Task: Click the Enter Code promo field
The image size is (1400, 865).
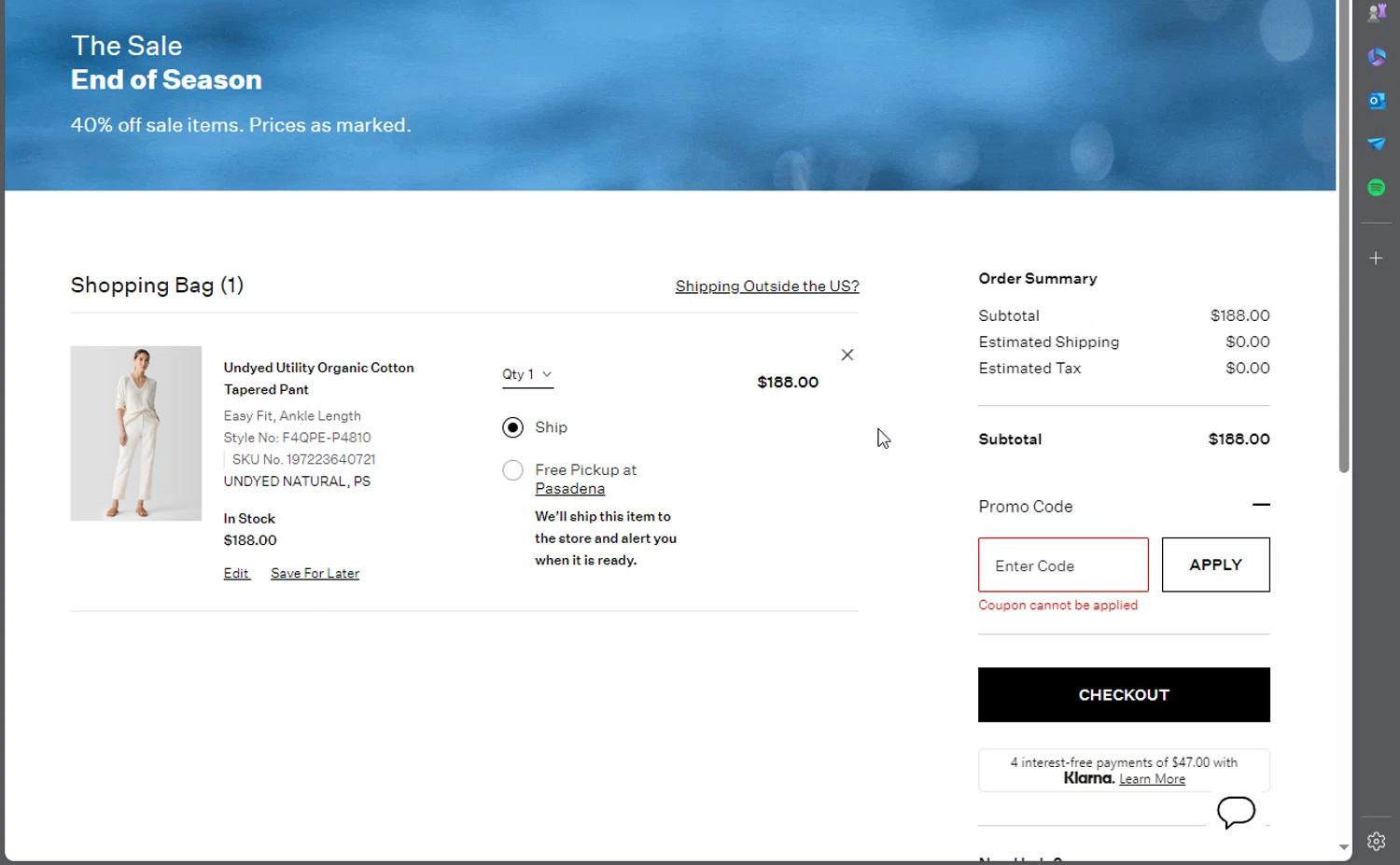Action: click(1063, 565)
